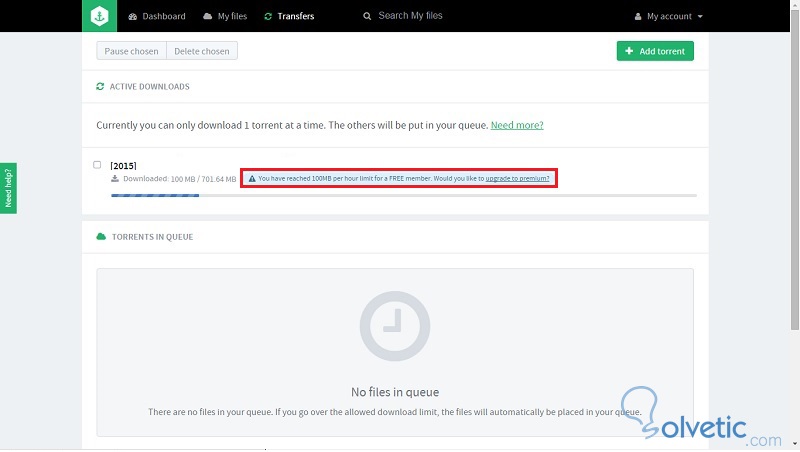The height and width of the screenshot is (452, 800).
Task: Open the Transfers tab
Action: click(x=289, y=16)
